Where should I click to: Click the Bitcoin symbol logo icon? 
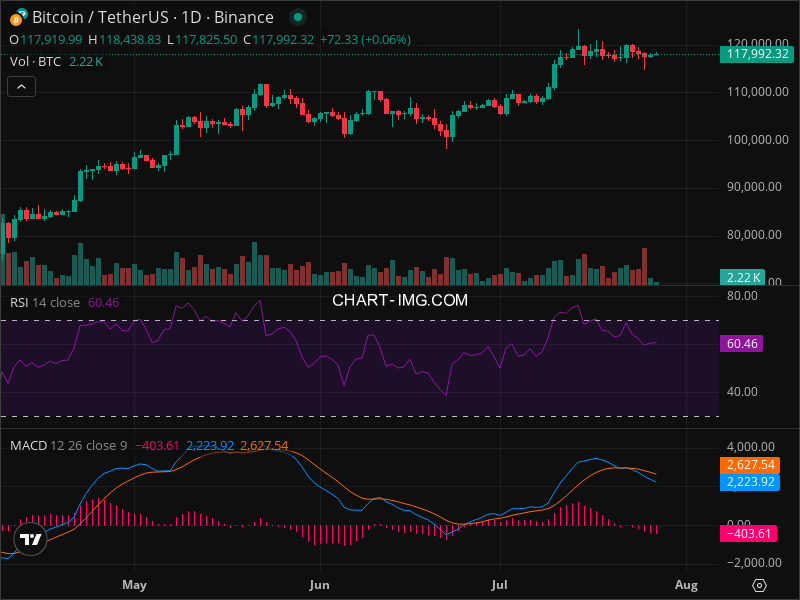[18, 17]
